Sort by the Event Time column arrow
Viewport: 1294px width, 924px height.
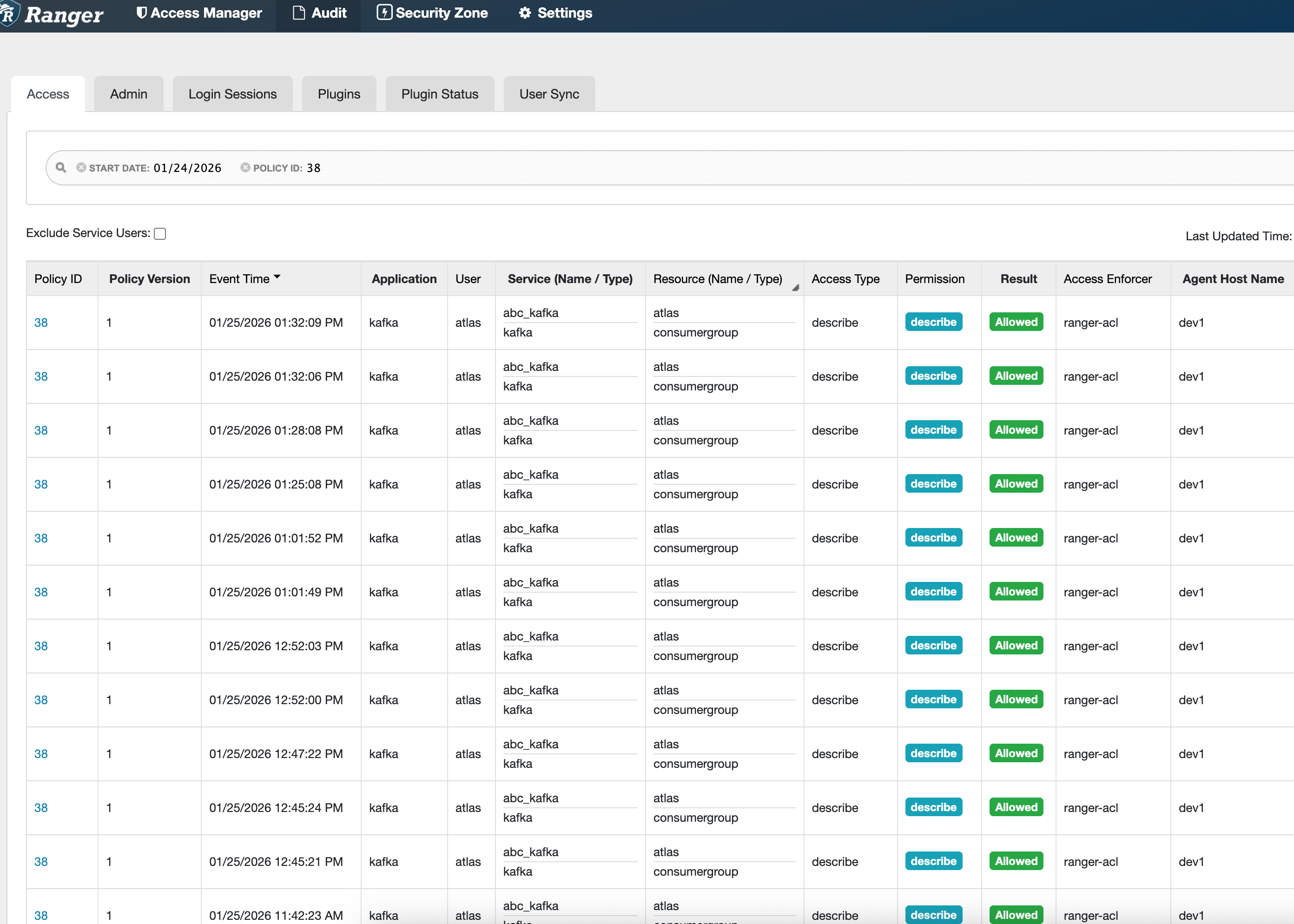point(277,277)
